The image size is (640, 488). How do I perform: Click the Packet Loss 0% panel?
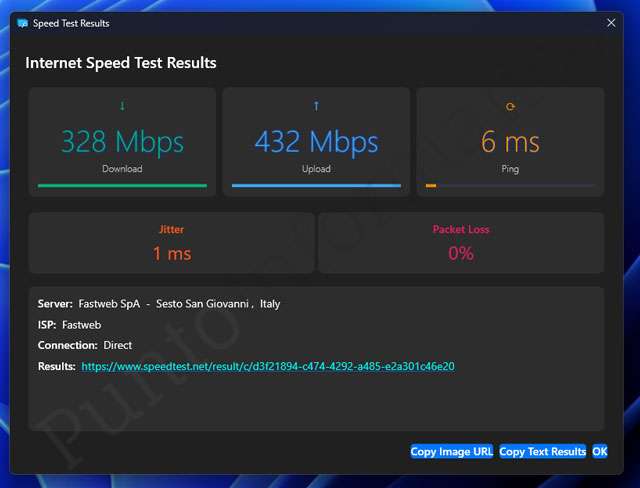[x=461, y=243]
